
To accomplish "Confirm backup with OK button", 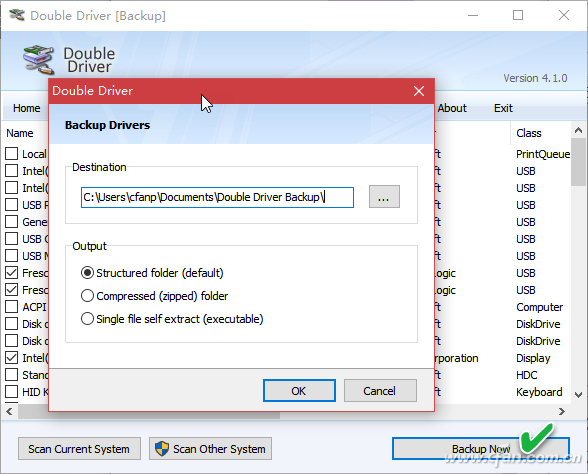I will click(299, 391).
